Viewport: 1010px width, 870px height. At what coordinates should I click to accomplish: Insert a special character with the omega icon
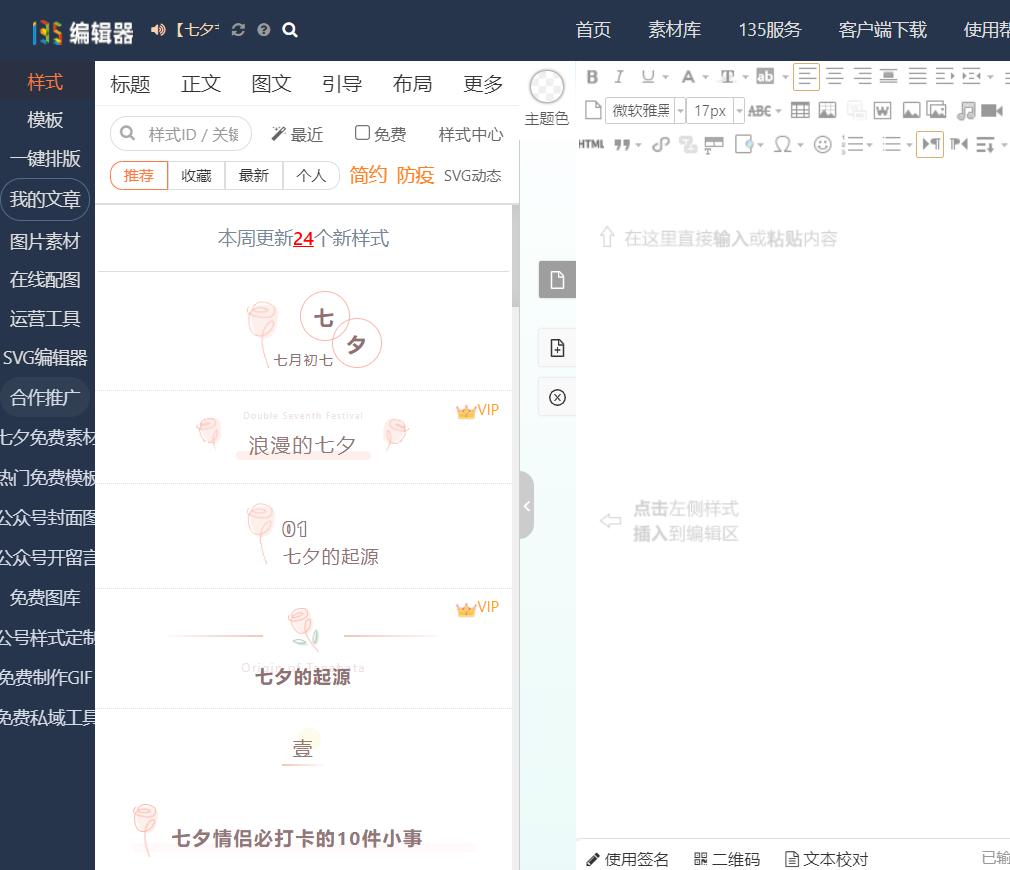(784, 144)
